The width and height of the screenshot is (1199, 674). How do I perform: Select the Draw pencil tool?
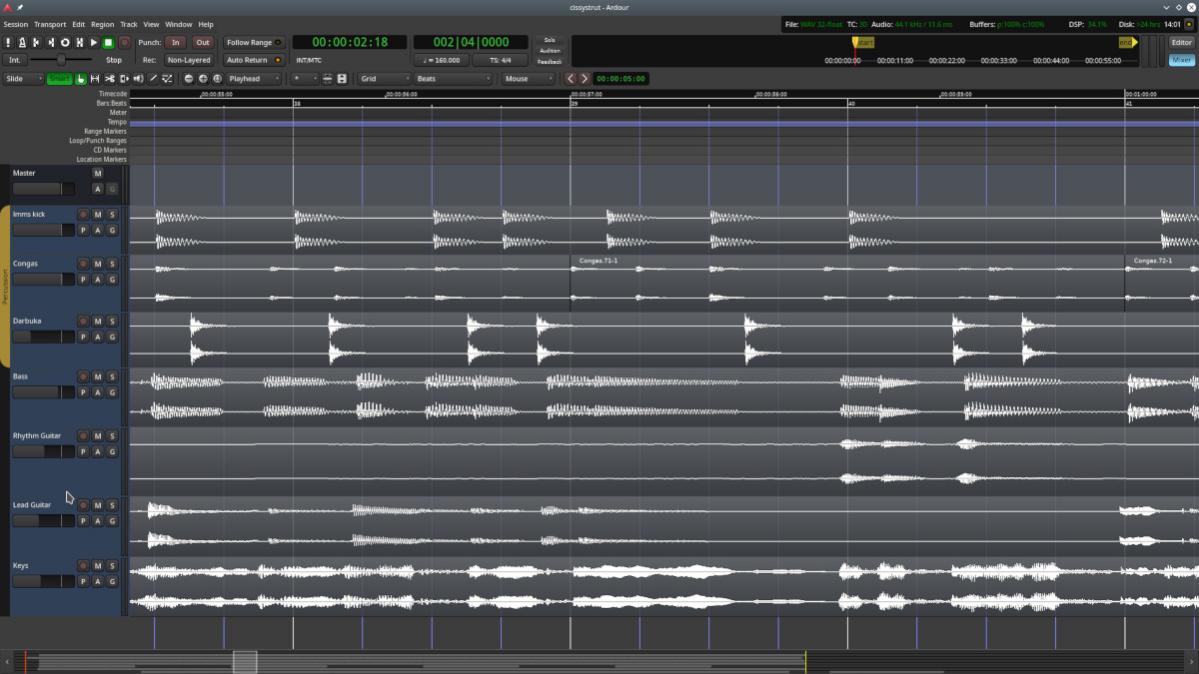coord(153,79)
